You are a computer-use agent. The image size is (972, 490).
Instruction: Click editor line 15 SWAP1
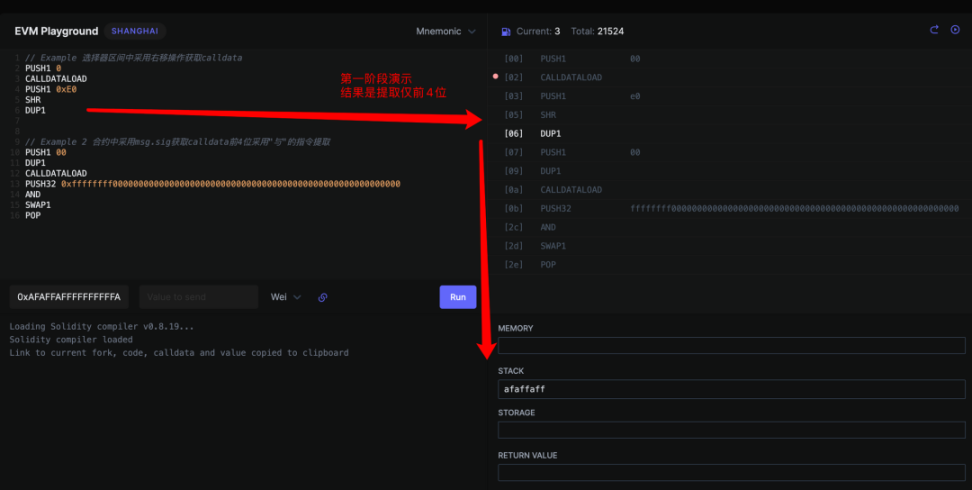tap(38, 205)
